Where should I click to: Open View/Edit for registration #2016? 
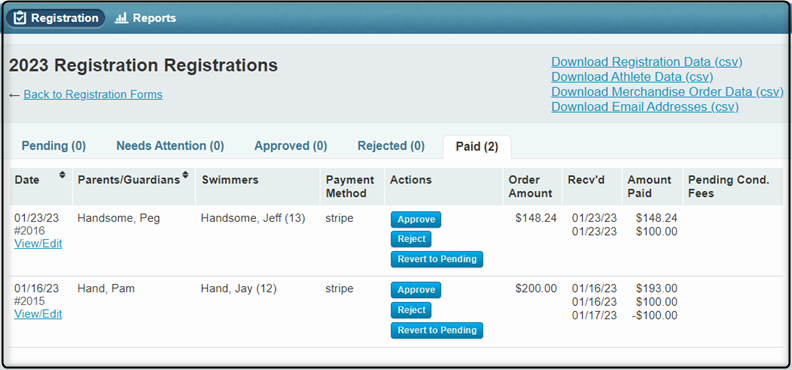(x=38, y=244)
